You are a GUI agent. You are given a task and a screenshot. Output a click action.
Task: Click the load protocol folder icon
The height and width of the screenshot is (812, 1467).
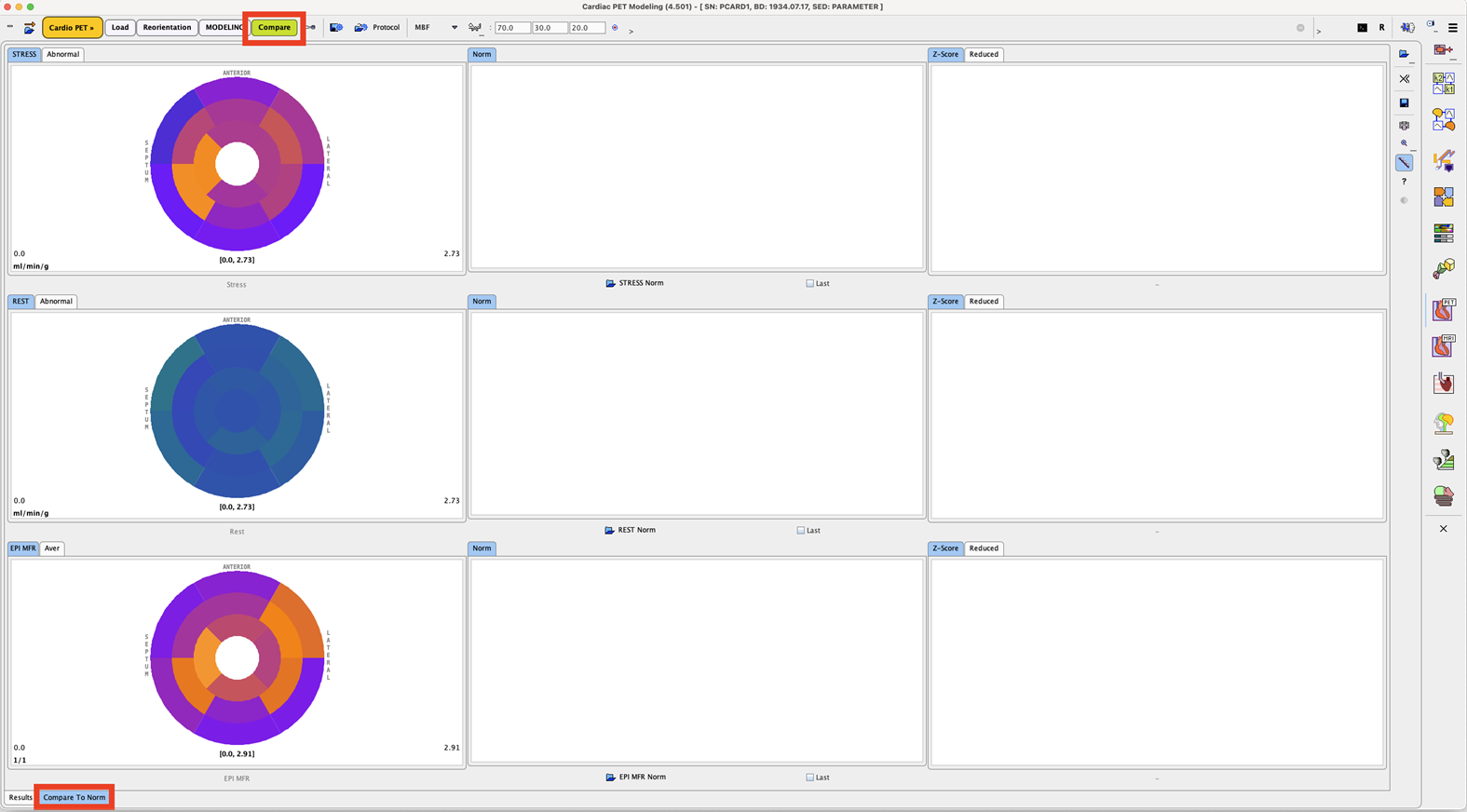coord(360,28)
